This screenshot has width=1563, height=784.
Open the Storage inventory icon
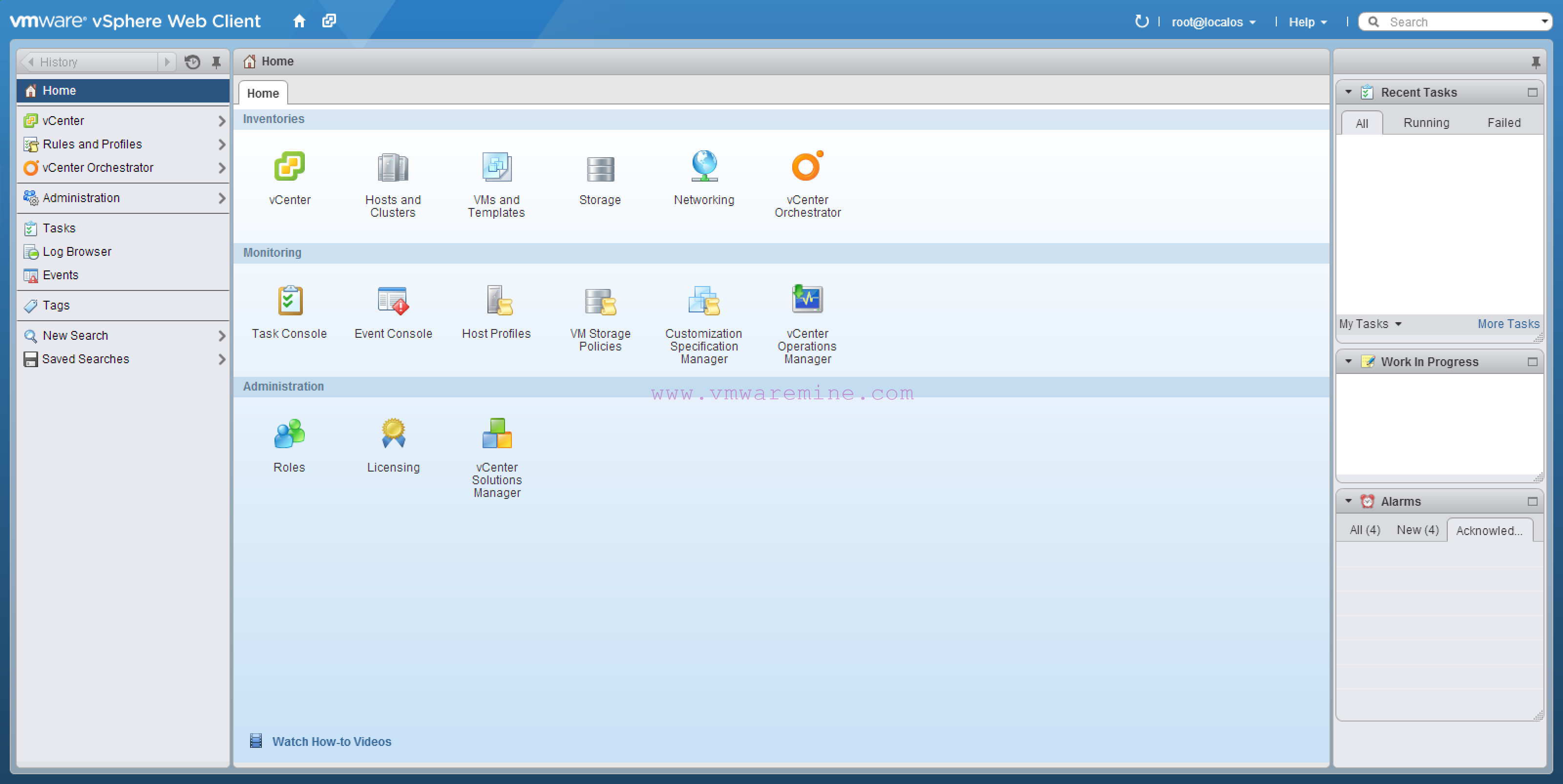(x=600, y=168)
